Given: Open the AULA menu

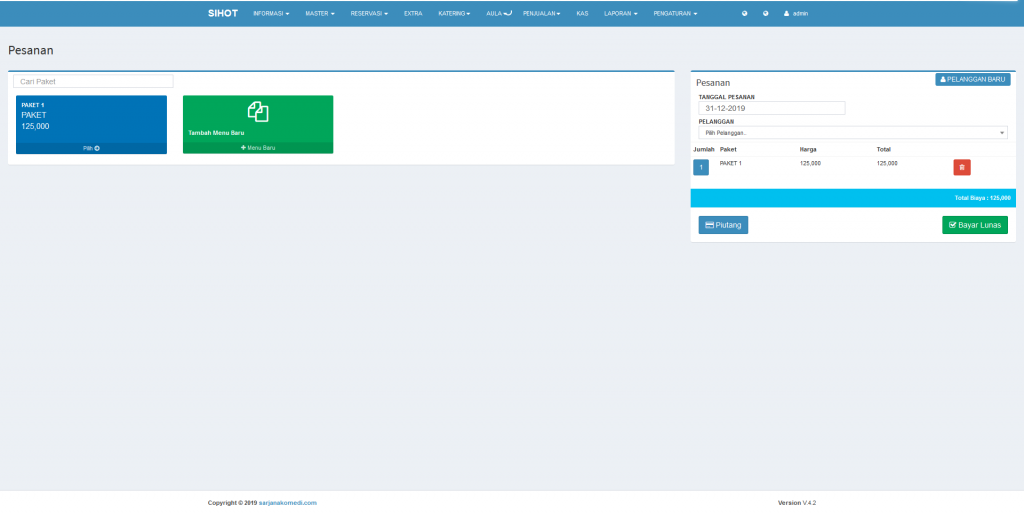Looking at the screenshot, I should (x=499, y=13).
